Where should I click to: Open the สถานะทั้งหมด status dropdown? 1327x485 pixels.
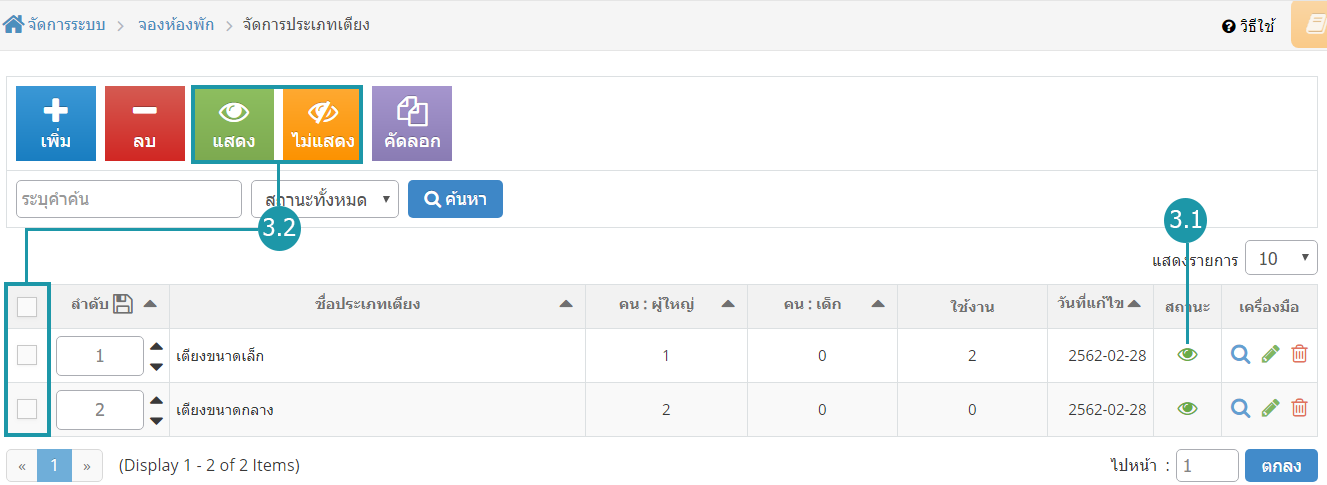pos(324,199)
